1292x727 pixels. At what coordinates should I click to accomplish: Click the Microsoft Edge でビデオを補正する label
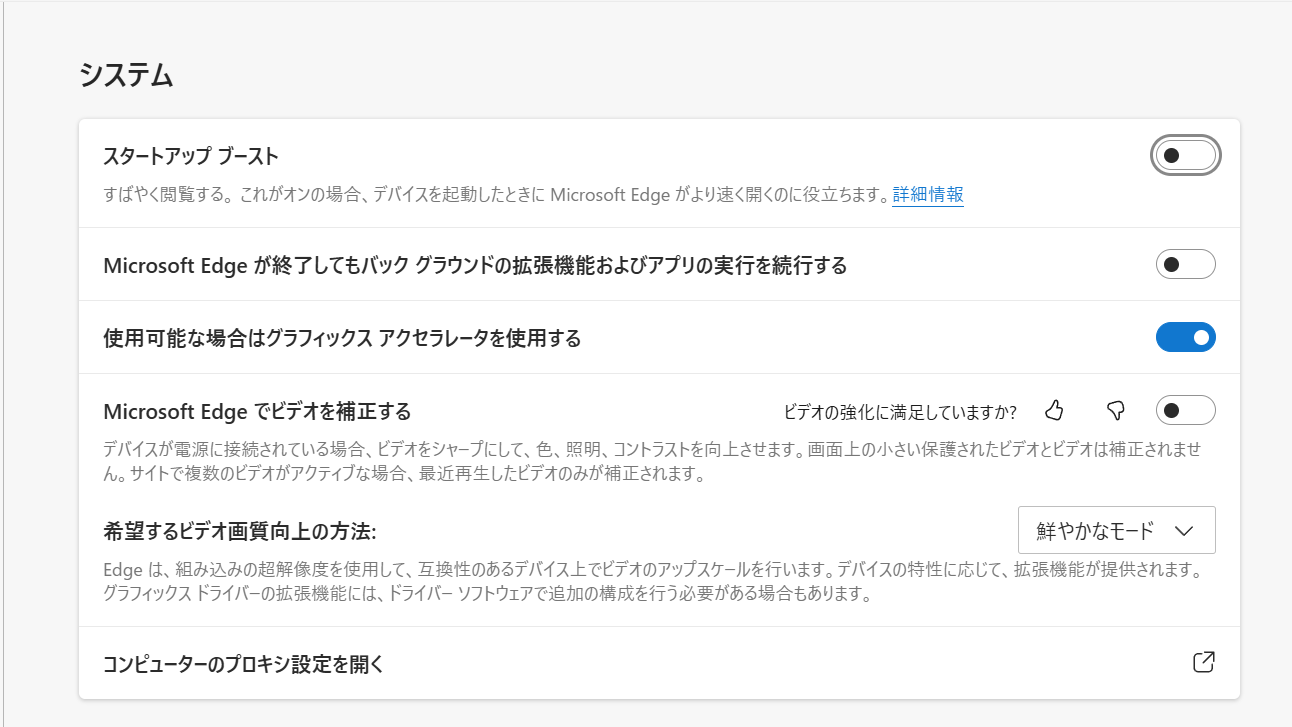[x=258, y=411]
